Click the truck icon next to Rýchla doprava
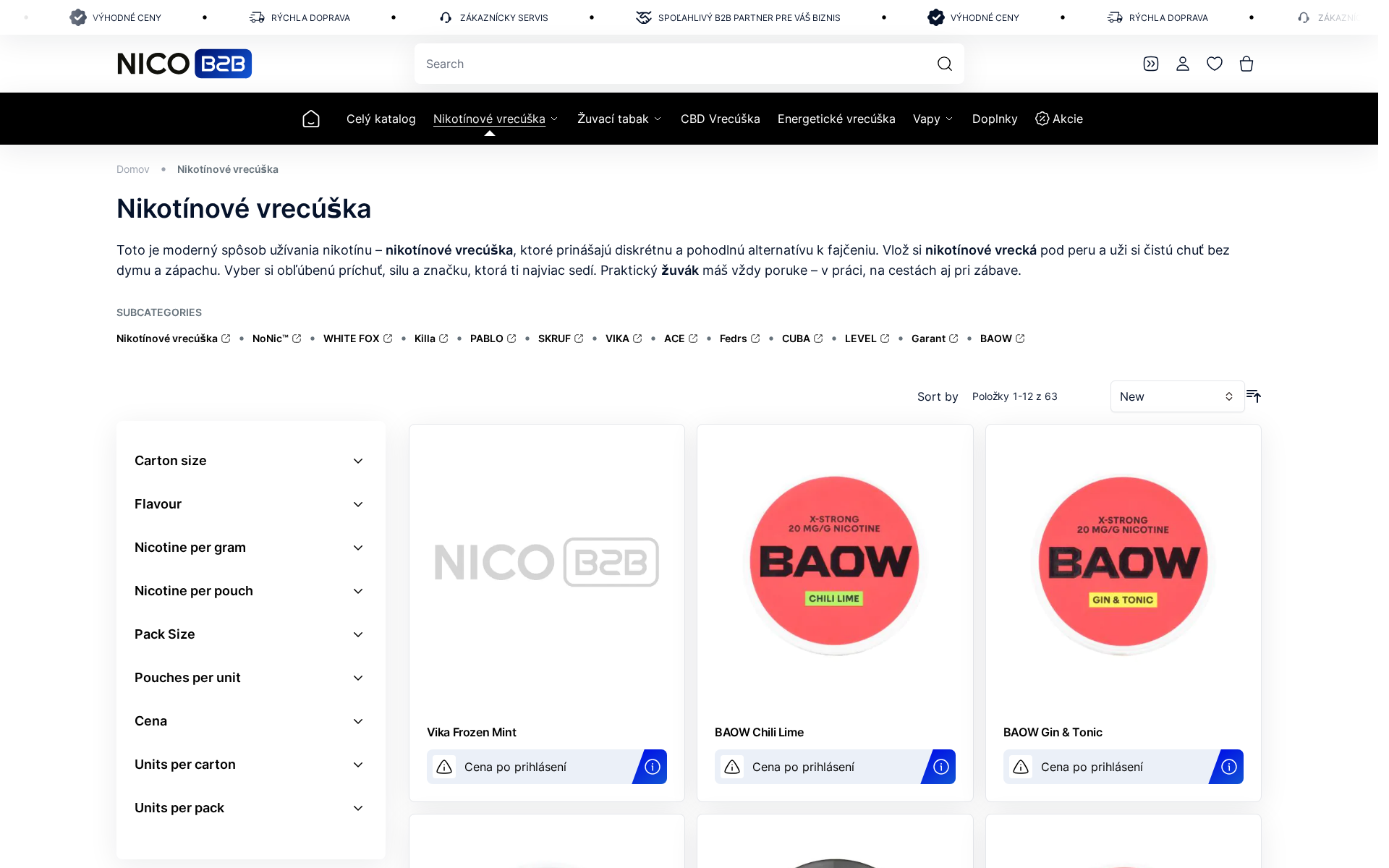The image size is (1389, 868). (x=257, y=17)
